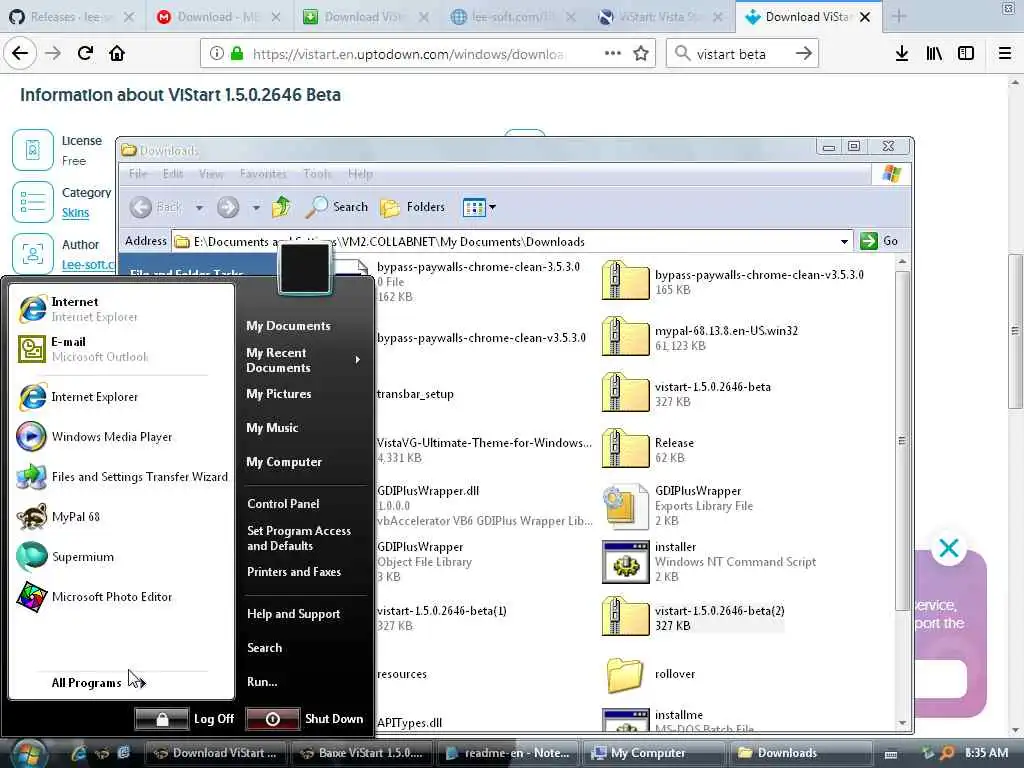Open My Documents in start menu

tap(288, 325)
